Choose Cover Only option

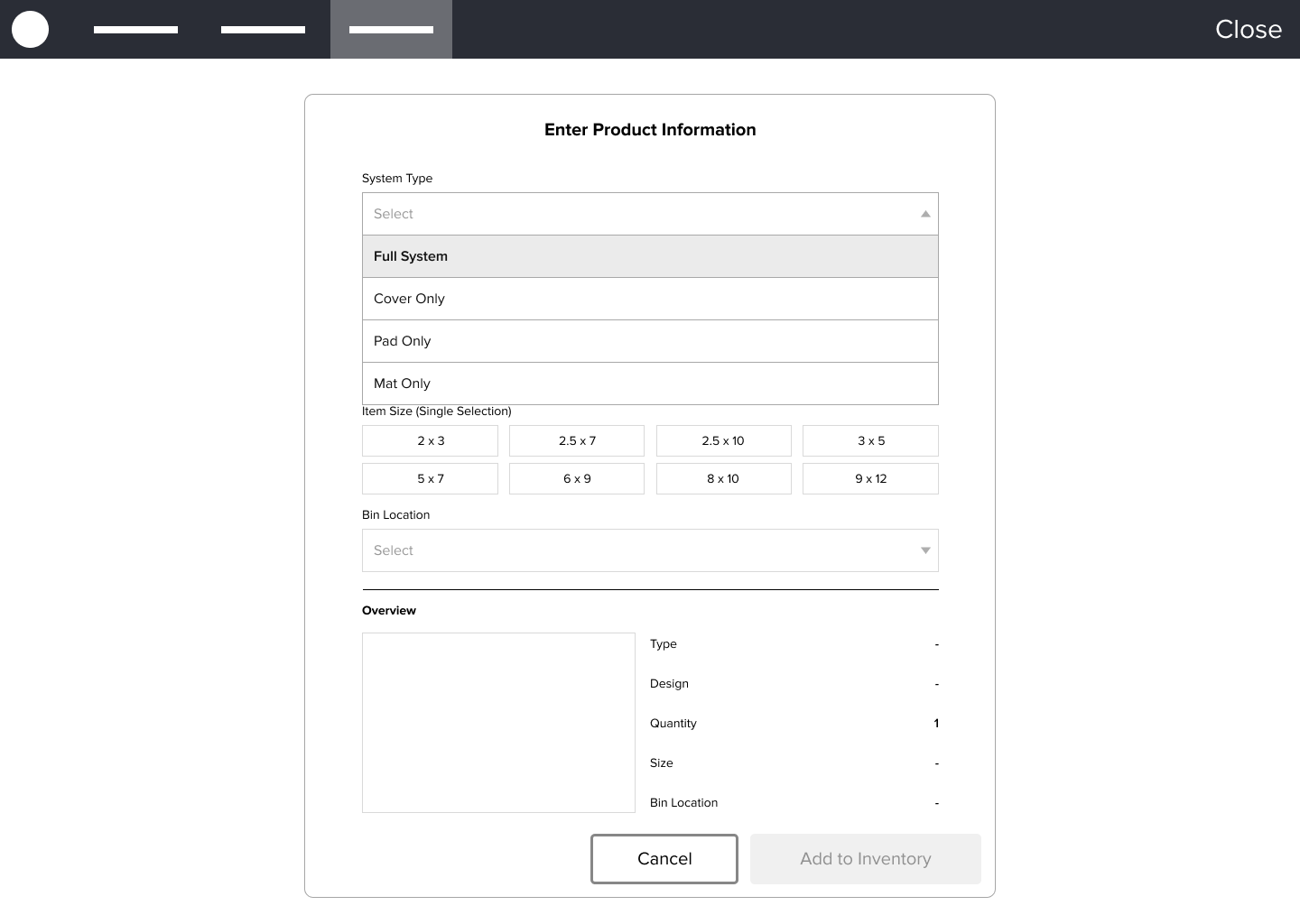point(650,299)
